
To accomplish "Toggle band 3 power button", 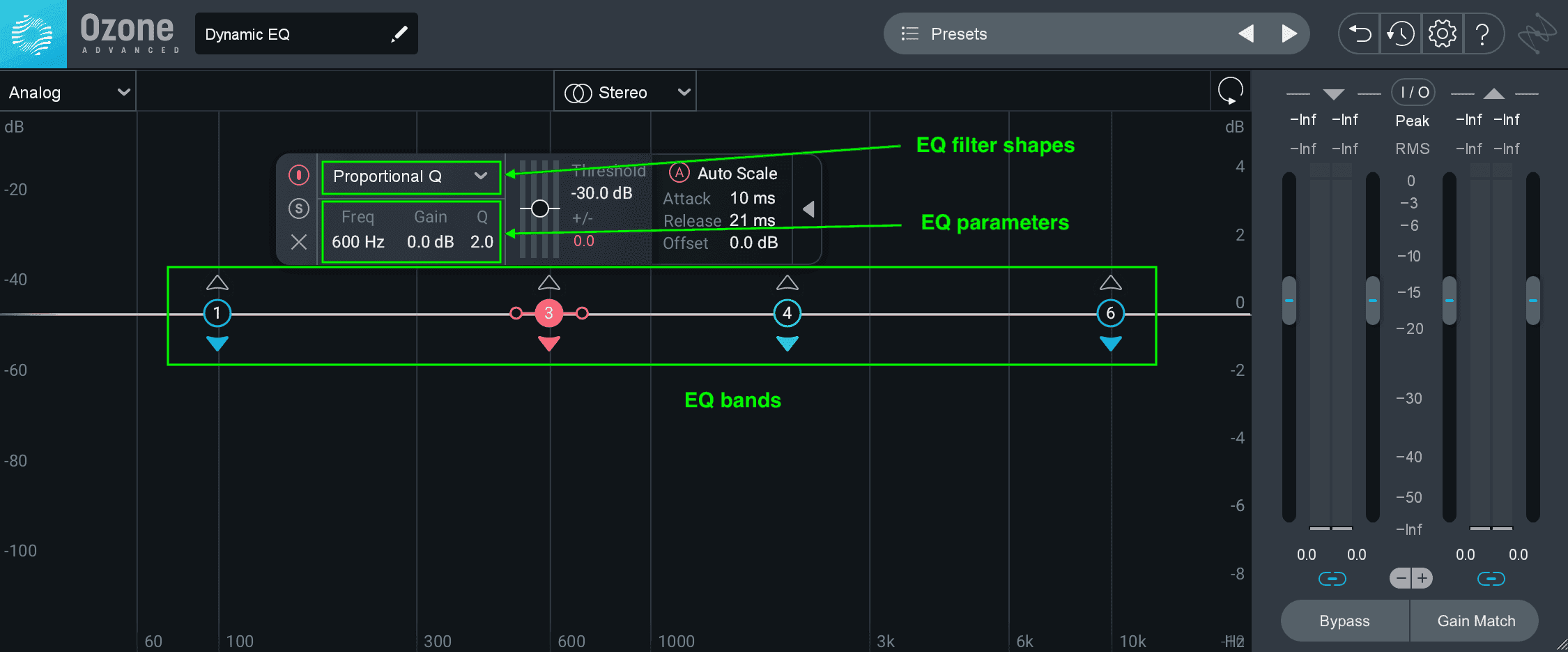I will coord(298,175).
